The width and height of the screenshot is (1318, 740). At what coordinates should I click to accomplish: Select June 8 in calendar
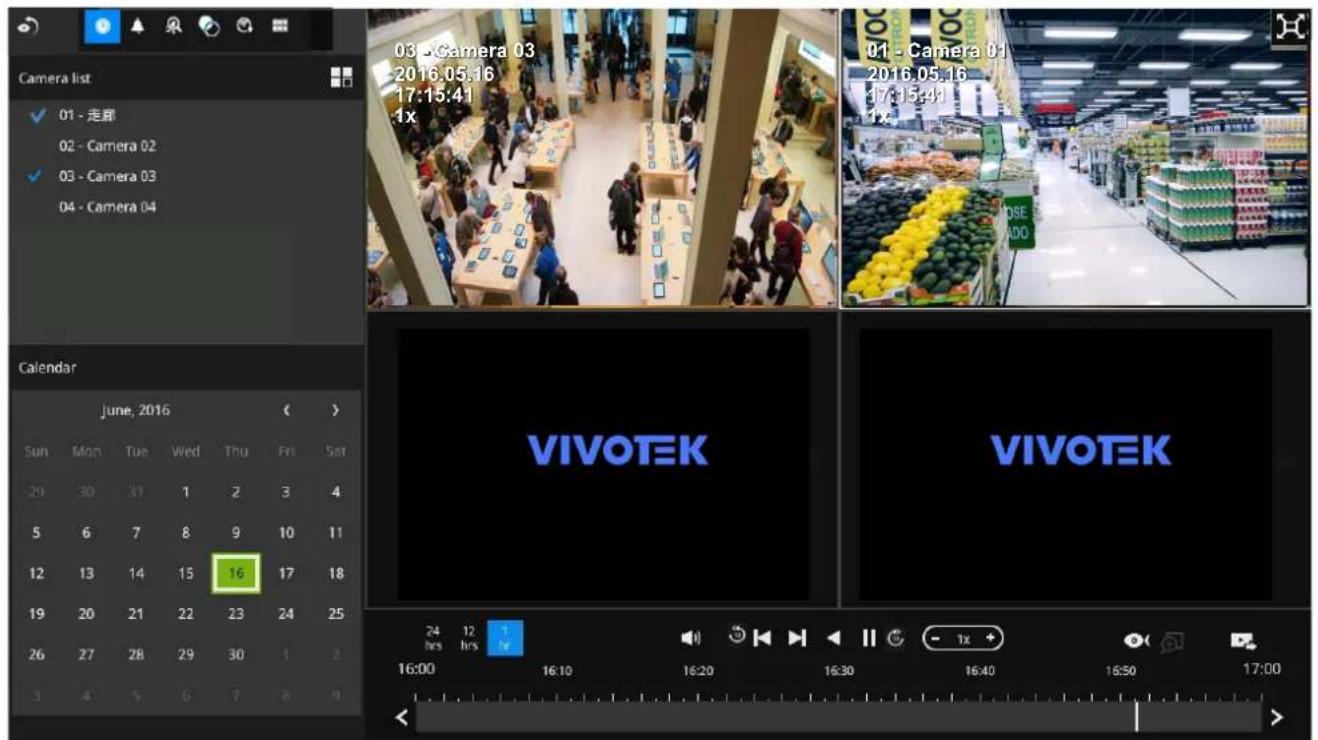[x=186, y=533]
